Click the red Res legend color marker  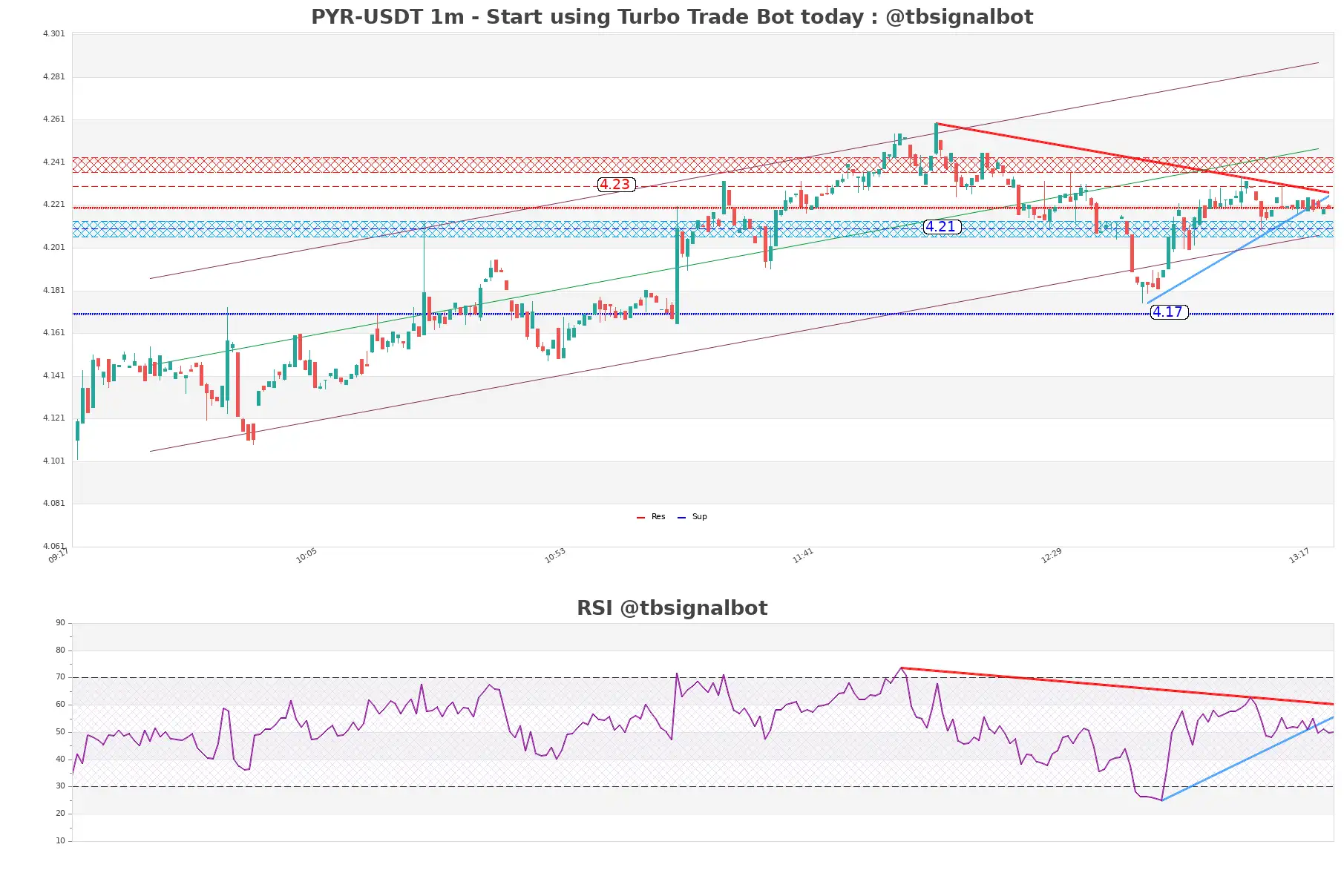(640, 517)
